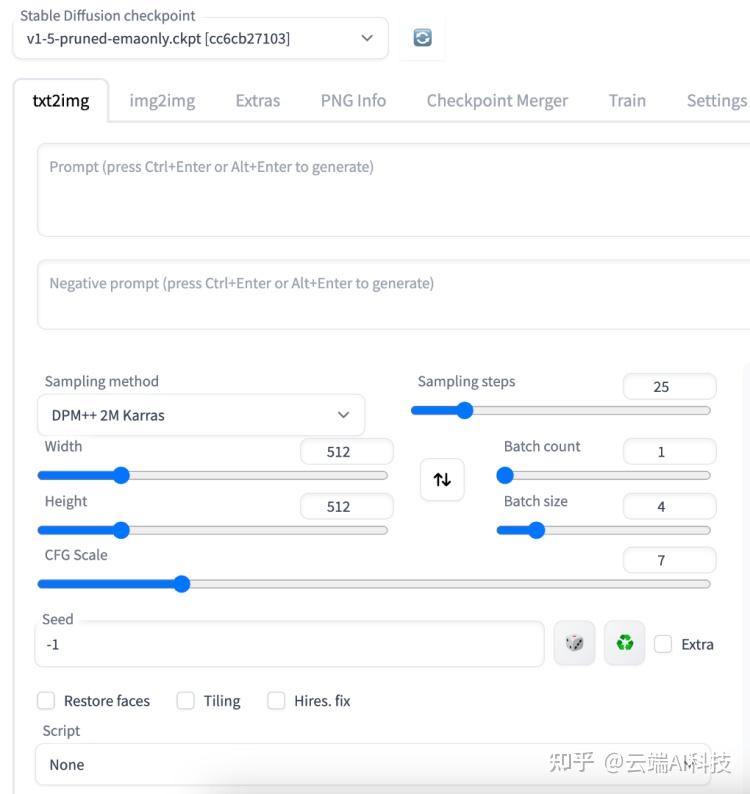Enable the Restore faces checkbox

[46, 701]
